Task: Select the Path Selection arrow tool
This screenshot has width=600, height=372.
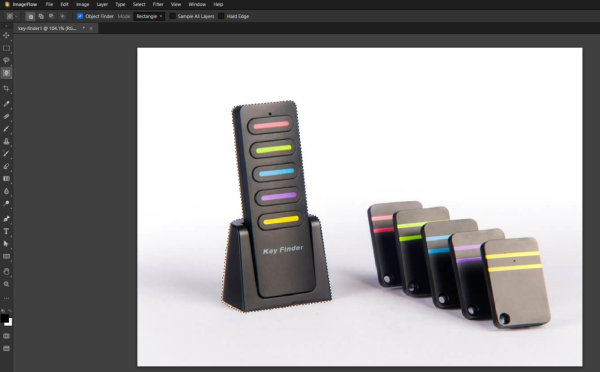Action: pos(6,244)
